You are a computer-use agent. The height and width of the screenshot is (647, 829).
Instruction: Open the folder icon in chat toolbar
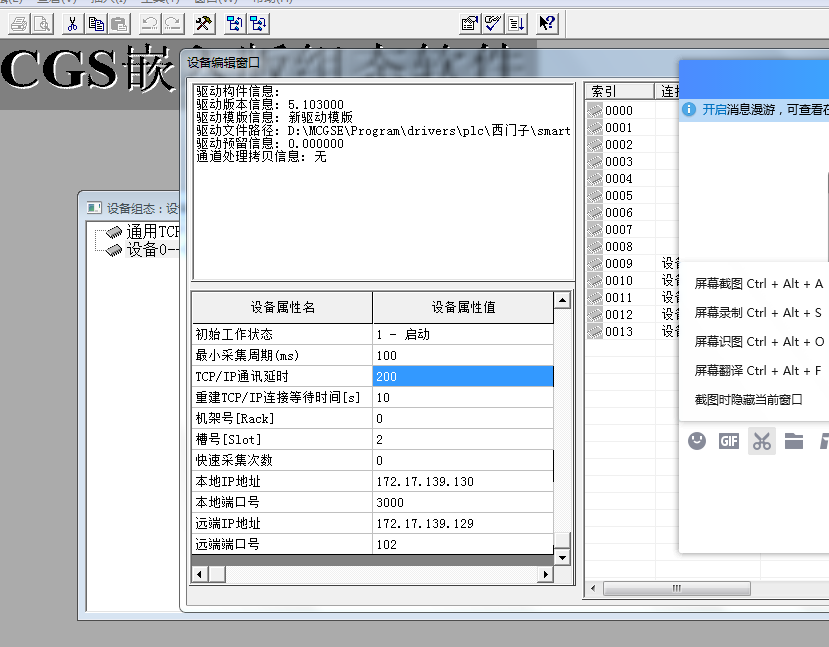[794, 440]
